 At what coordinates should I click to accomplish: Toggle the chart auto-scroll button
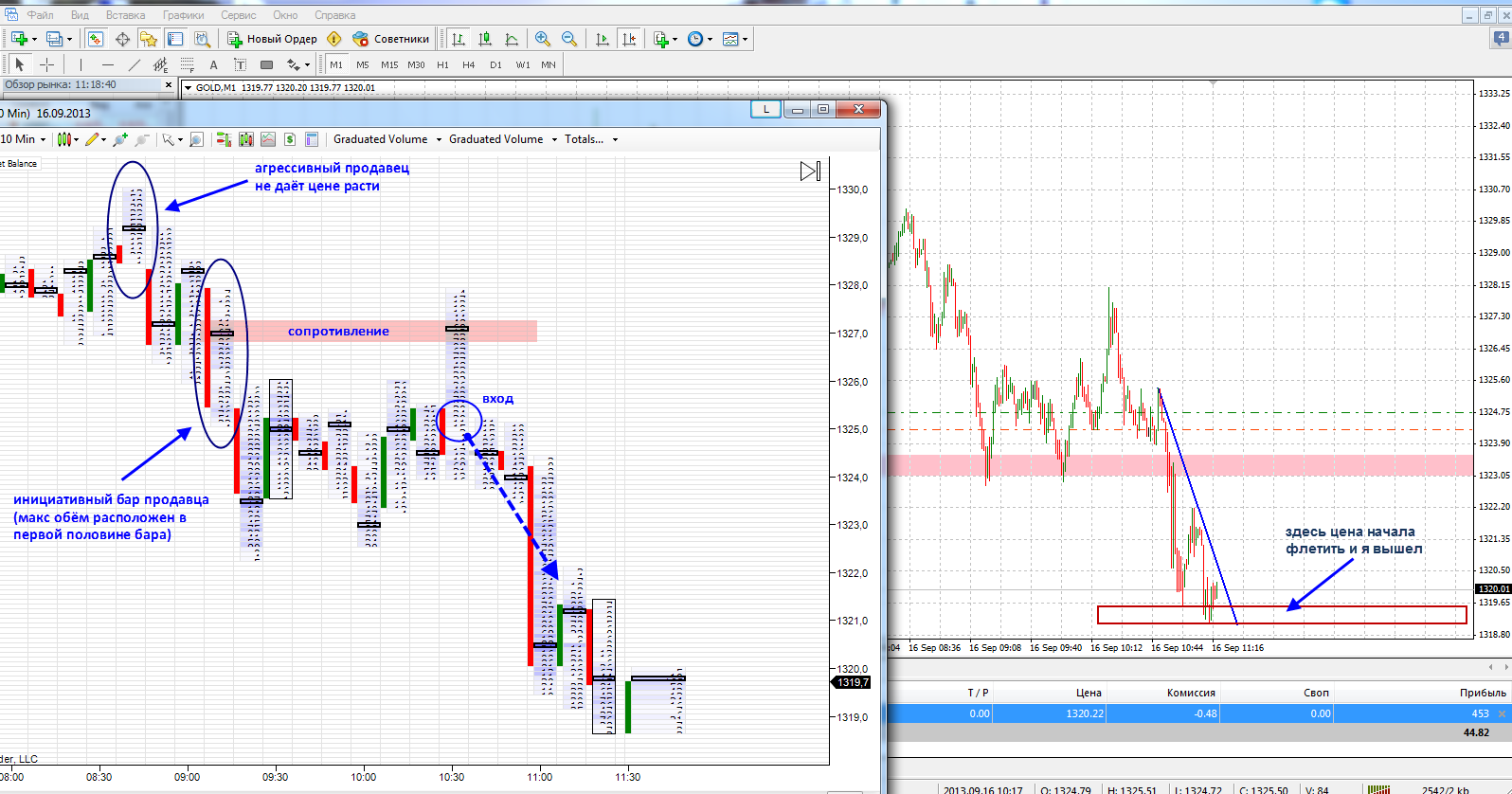tap(602, 39)
